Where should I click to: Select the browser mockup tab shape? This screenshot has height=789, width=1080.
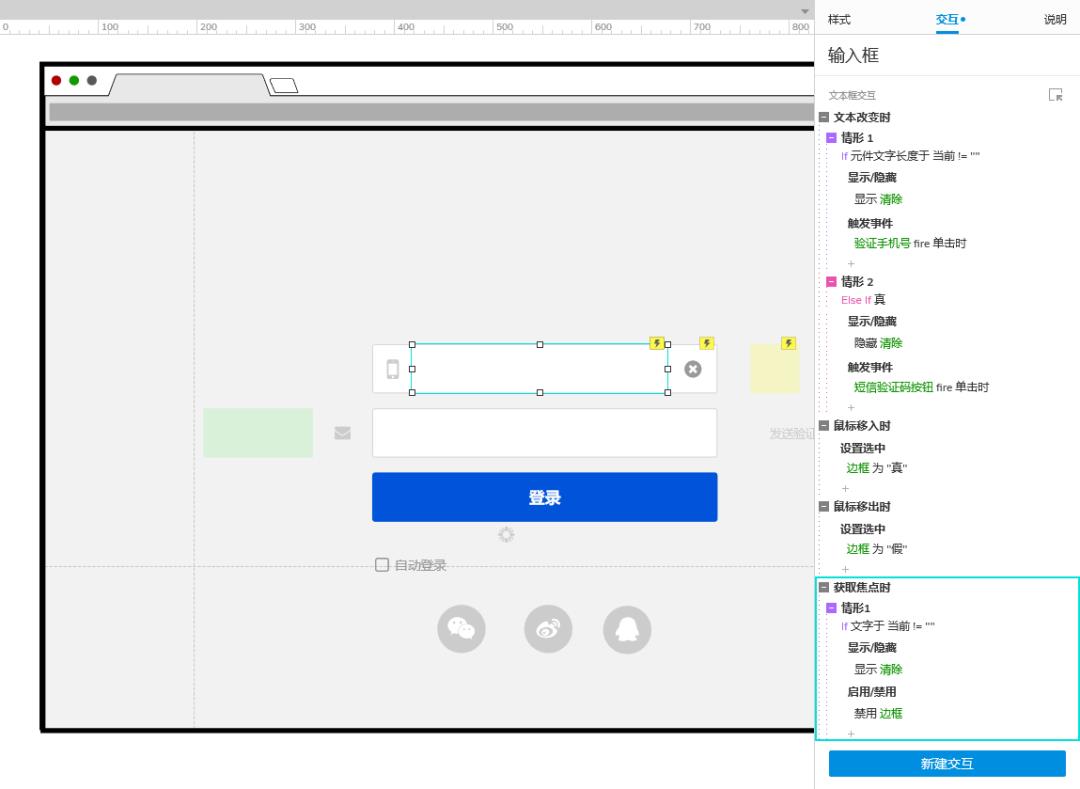189,85
